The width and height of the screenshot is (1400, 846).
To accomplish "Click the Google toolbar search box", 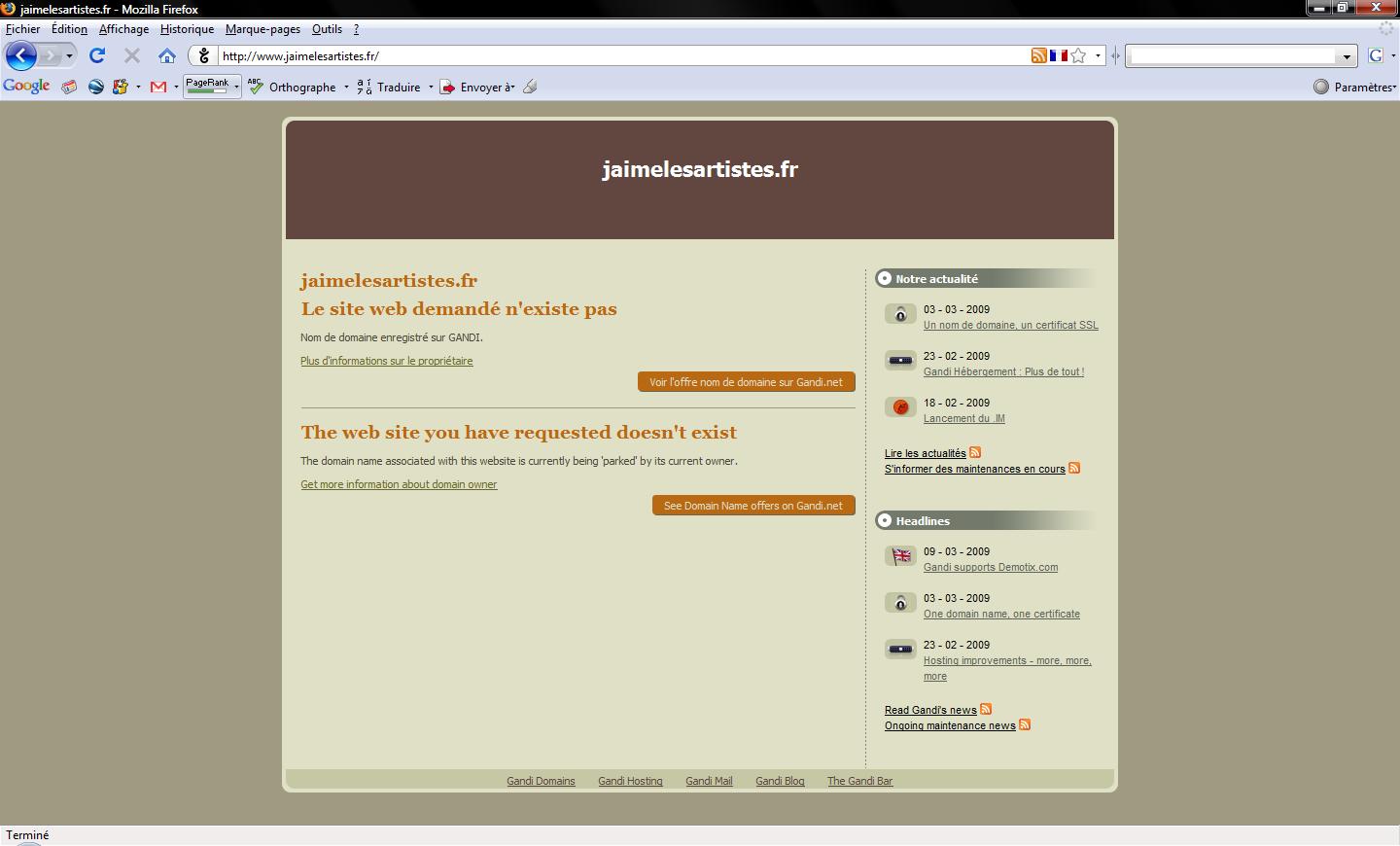I will (x=1233, y=55).
